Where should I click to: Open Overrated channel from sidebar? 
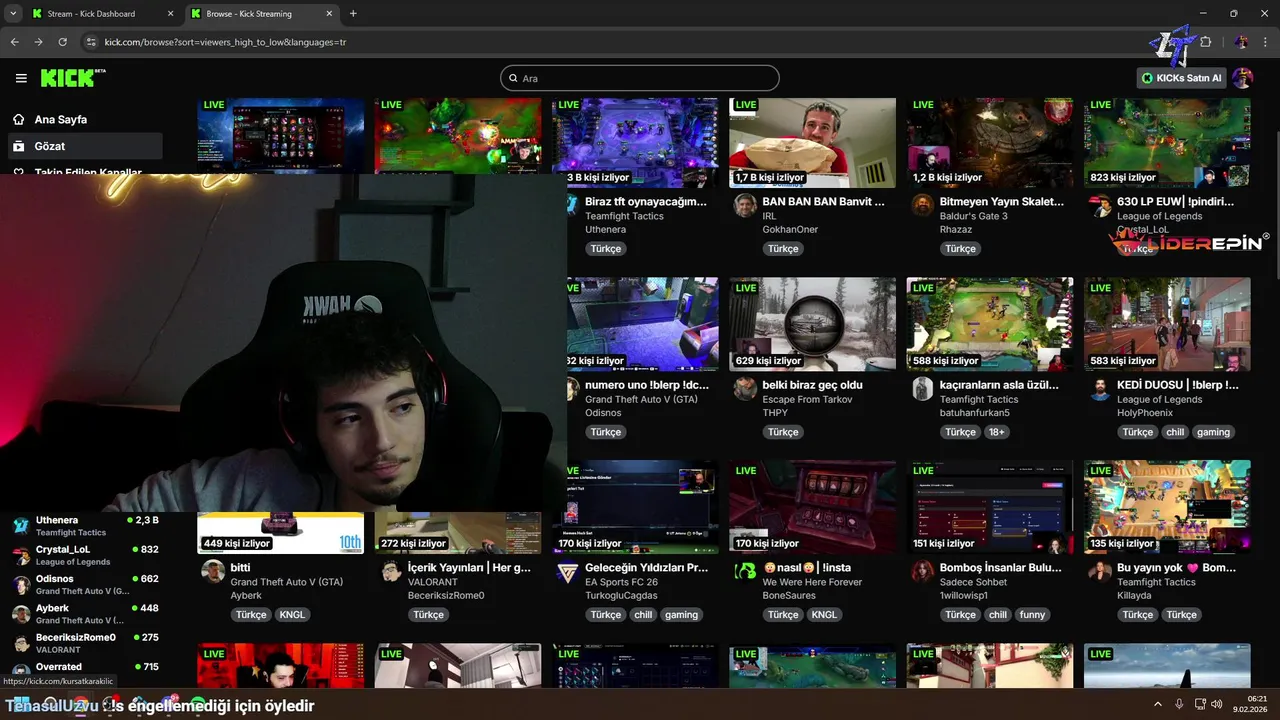coord(84,669)
